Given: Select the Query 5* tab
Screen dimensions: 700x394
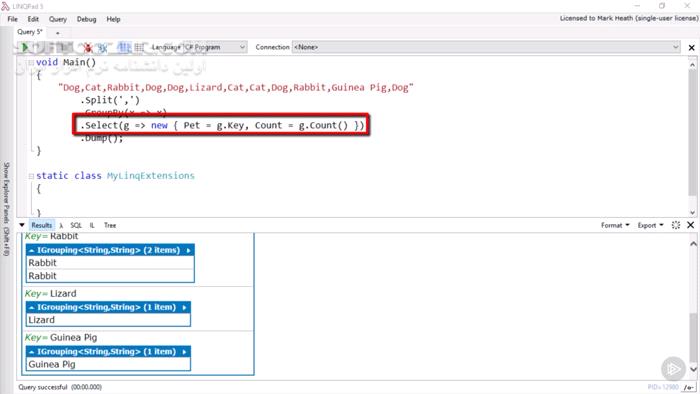Looking at the screenshot, I should point(30,32).
